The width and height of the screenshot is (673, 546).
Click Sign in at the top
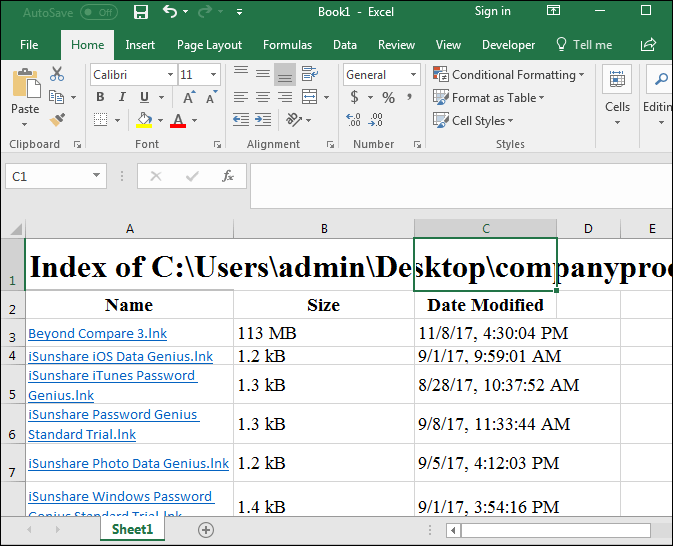492,12
